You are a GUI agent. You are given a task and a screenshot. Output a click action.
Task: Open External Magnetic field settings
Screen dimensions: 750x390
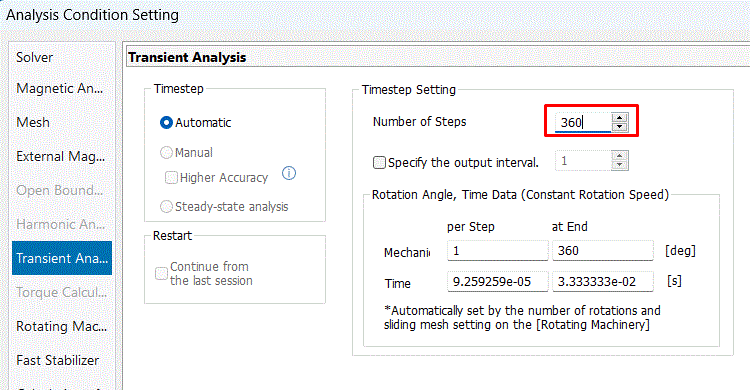coord(62,156)
